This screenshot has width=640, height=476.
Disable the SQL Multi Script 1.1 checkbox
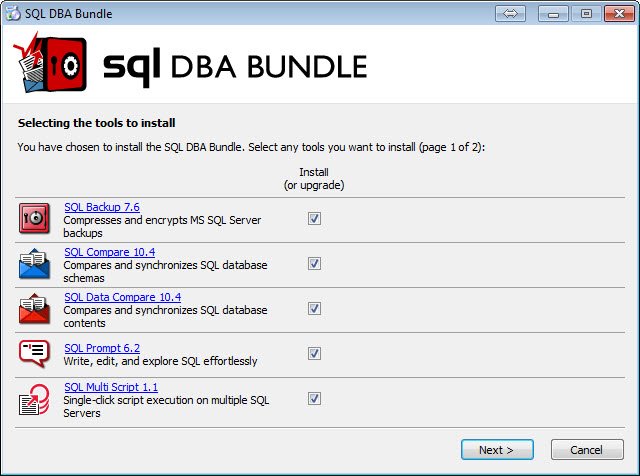click(314, 398)
